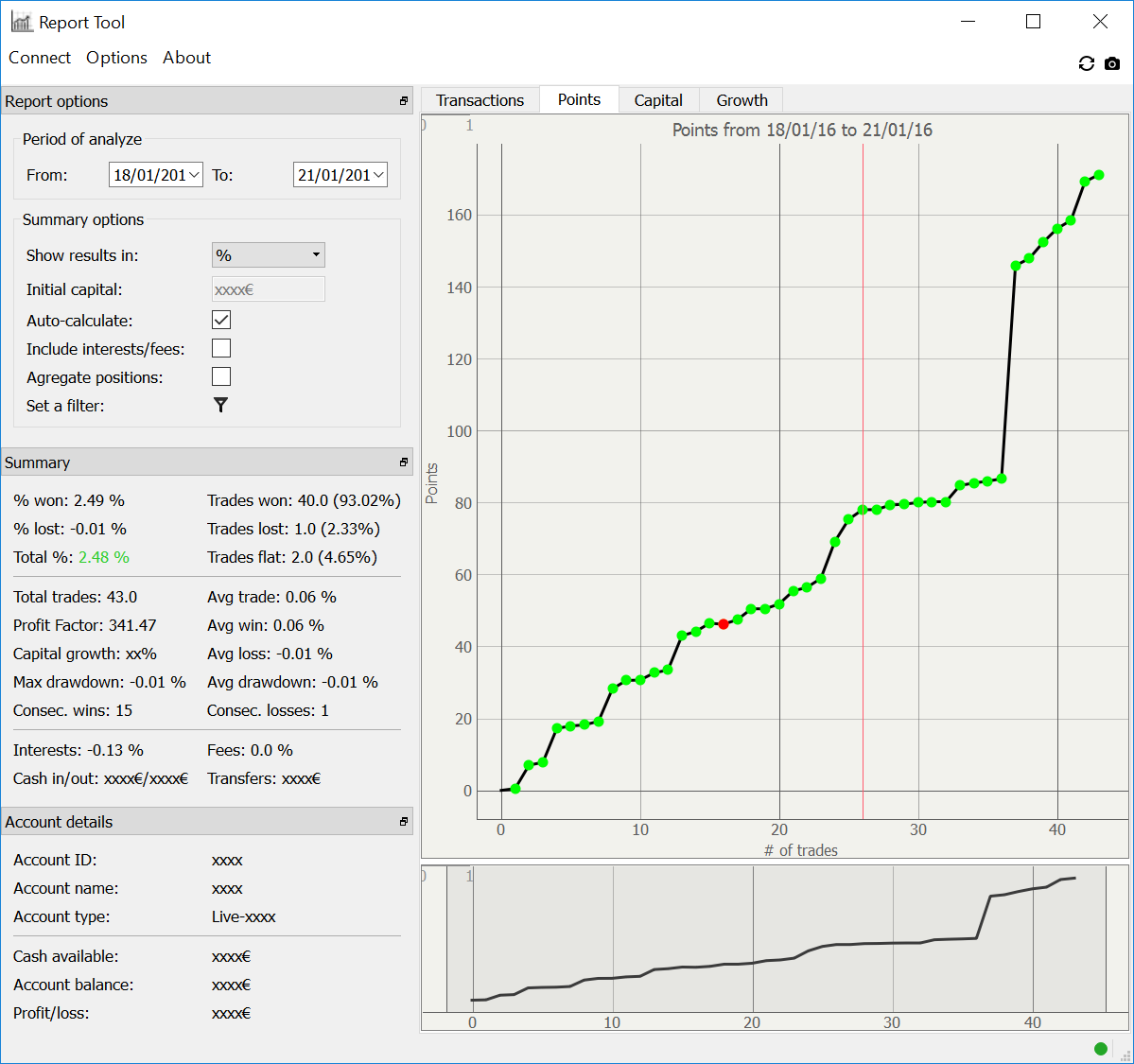Open the To date dropdown
Image resolution: width=1134 pixels, height=1064 pixels.
[x=378, y=175]
